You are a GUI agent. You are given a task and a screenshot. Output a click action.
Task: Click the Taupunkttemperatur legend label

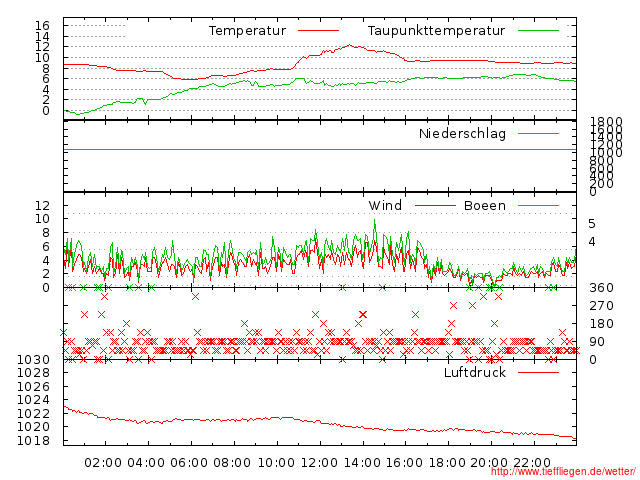tap(436, 31)
